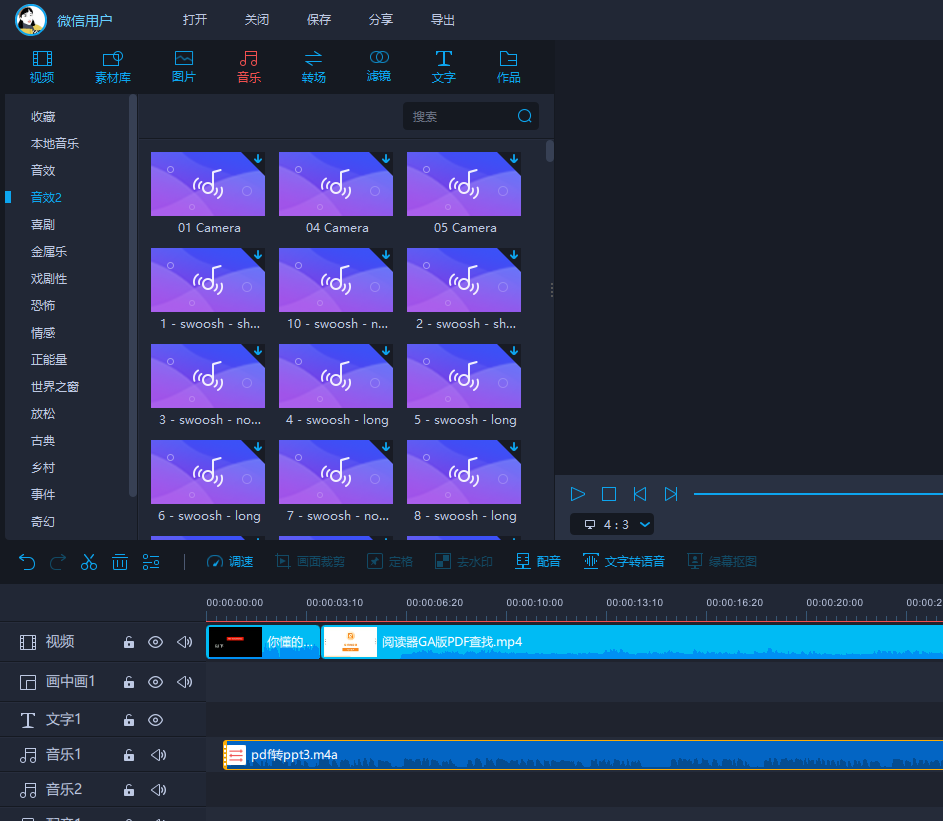
Task: Switch to the 转场 transitions tab
Action: (x=314, y=67)
